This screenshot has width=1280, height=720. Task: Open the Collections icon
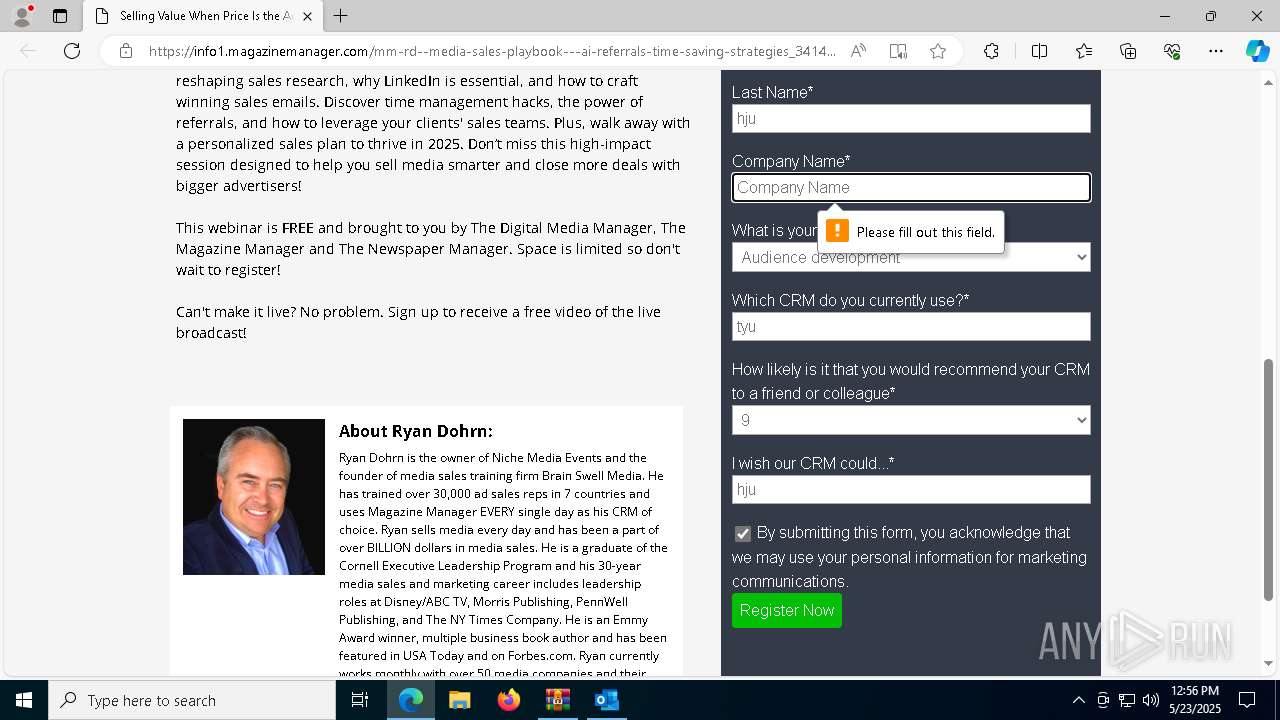[x=1128, y=51]
